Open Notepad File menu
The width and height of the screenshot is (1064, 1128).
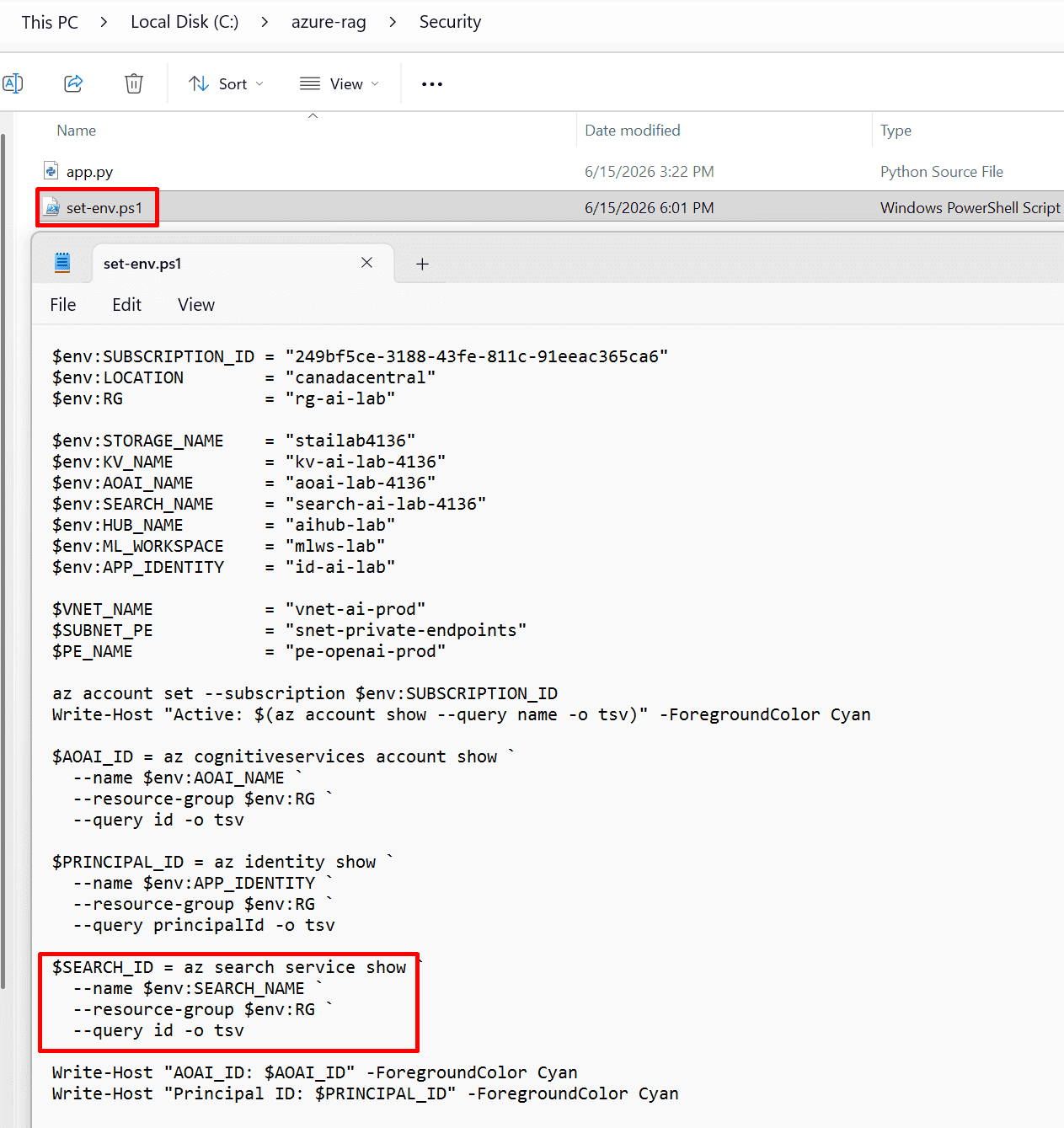pos(63,305)
